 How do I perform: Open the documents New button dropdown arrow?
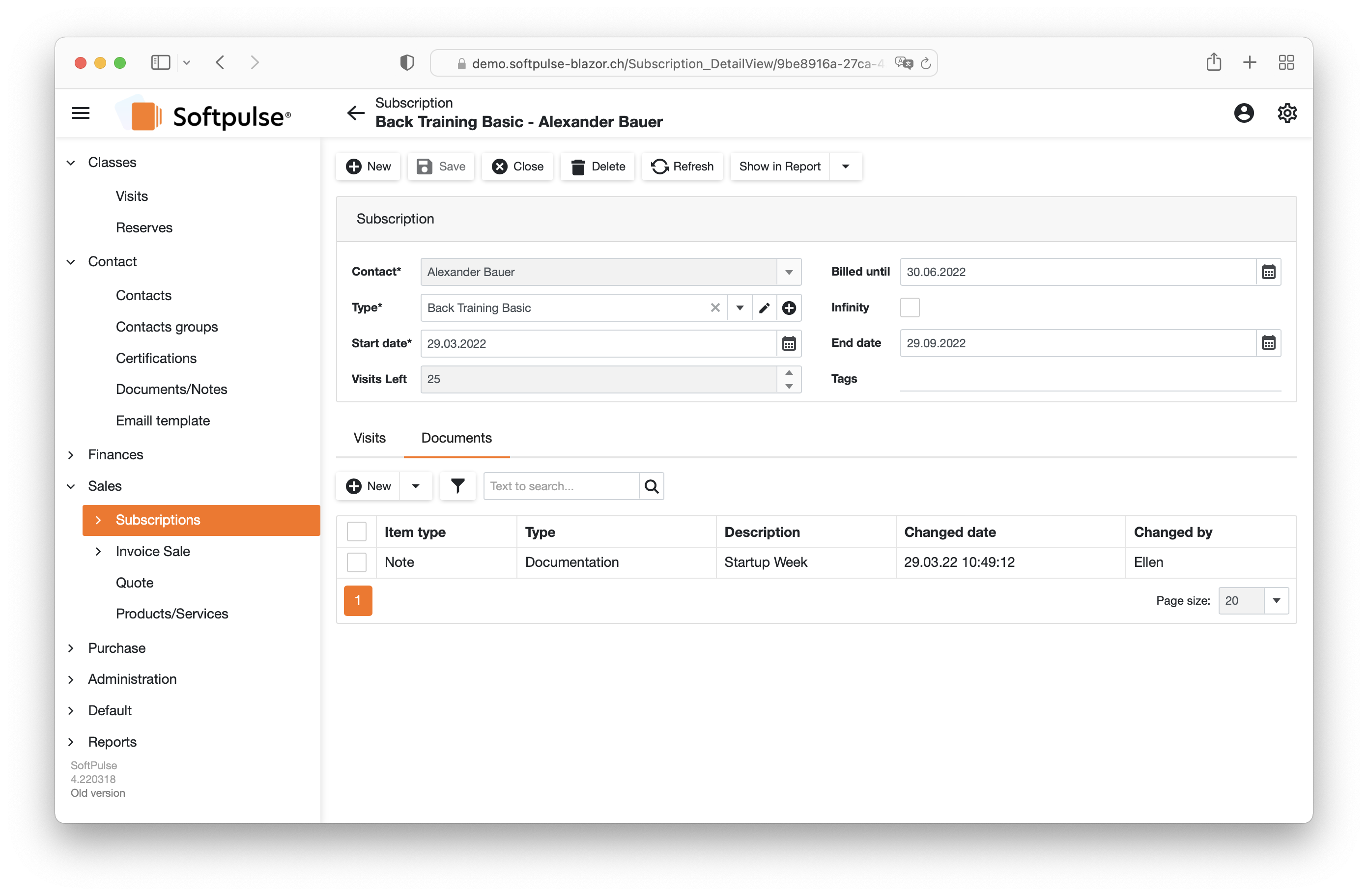(416, 486)
